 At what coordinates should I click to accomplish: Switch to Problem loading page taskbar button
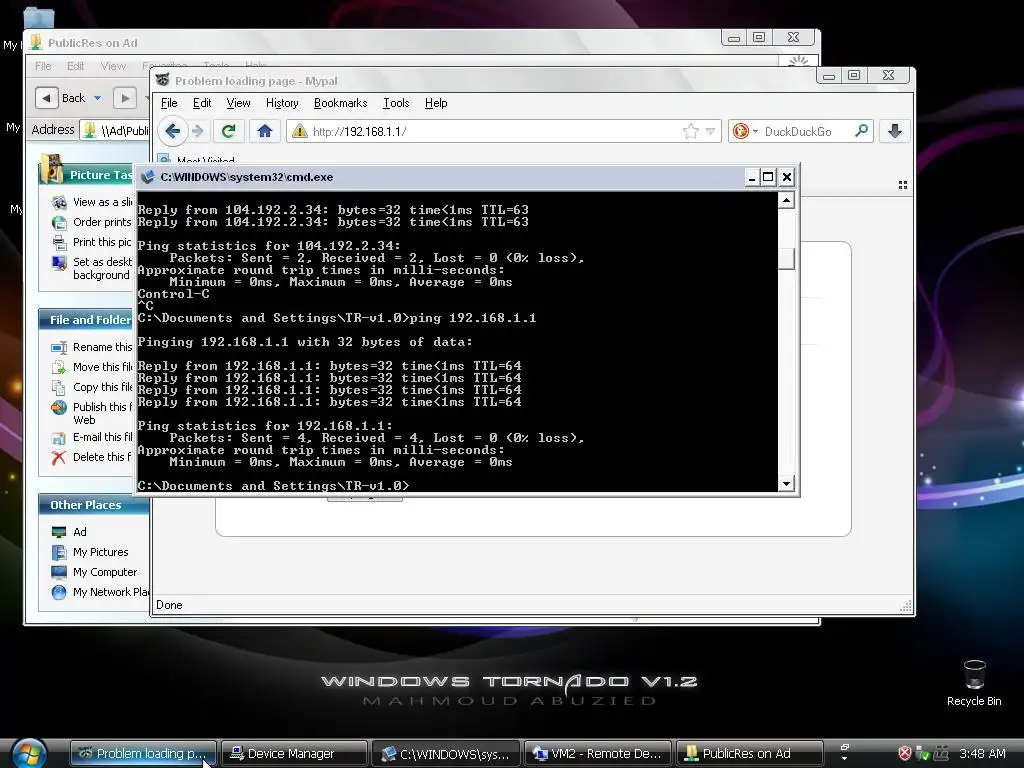(143, 754)
